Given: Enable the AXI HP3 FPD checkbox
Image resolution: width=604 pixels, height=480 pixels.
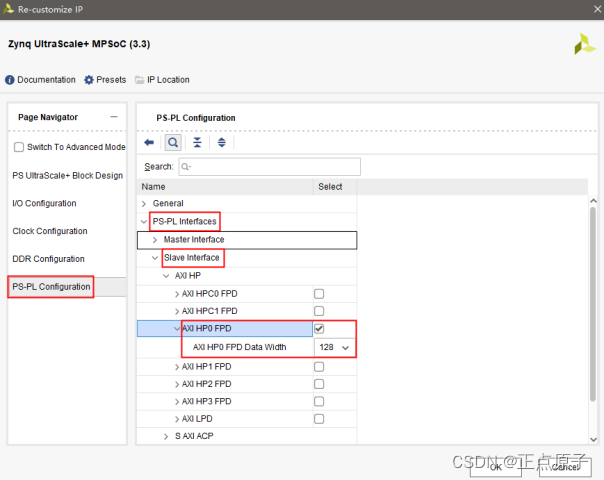Looking at the screenshot, I should tap(319, 401).
